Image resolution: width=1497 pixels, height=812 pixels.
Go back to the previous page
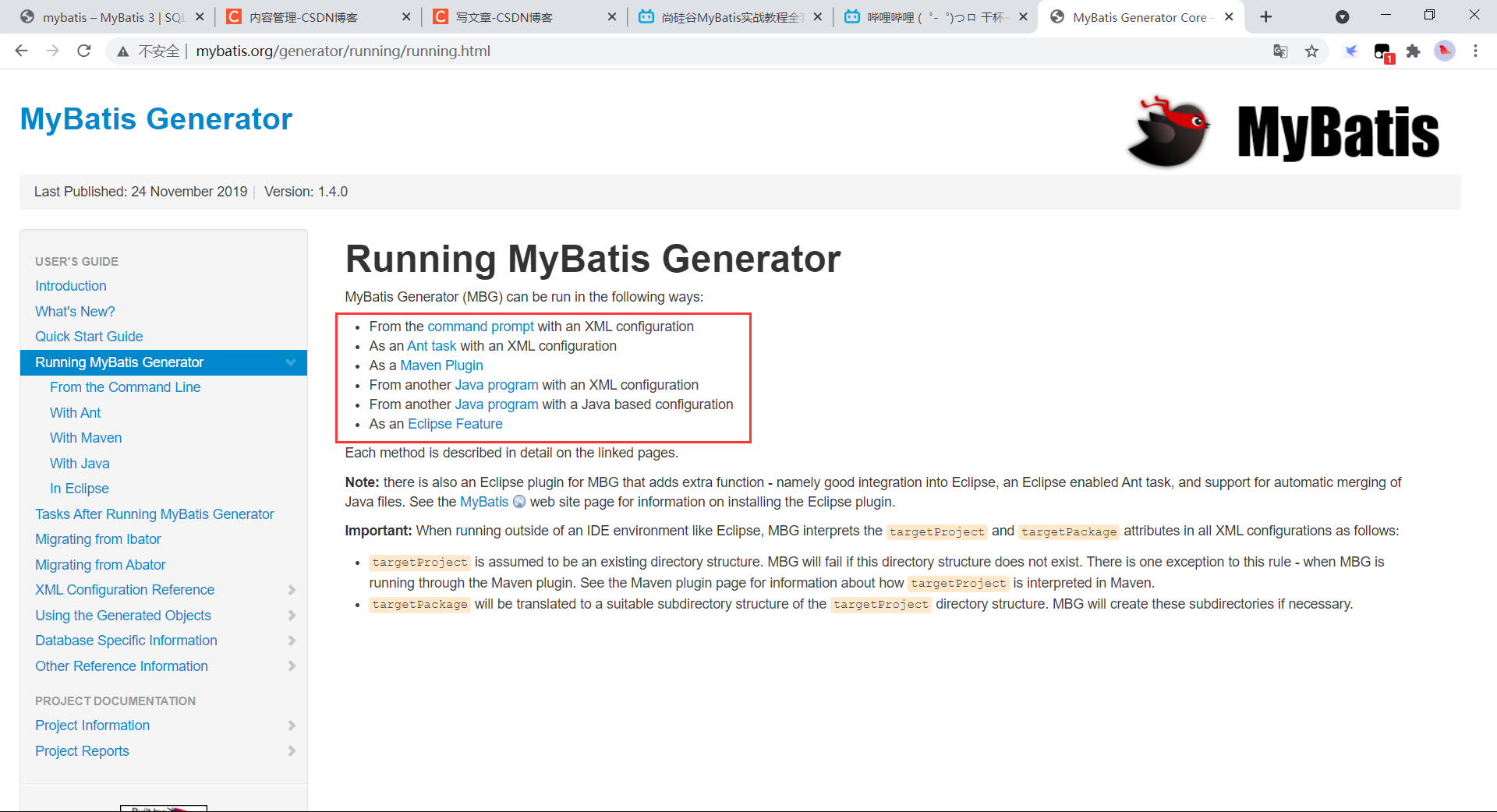pyautogui.click(x=22, y=51)
